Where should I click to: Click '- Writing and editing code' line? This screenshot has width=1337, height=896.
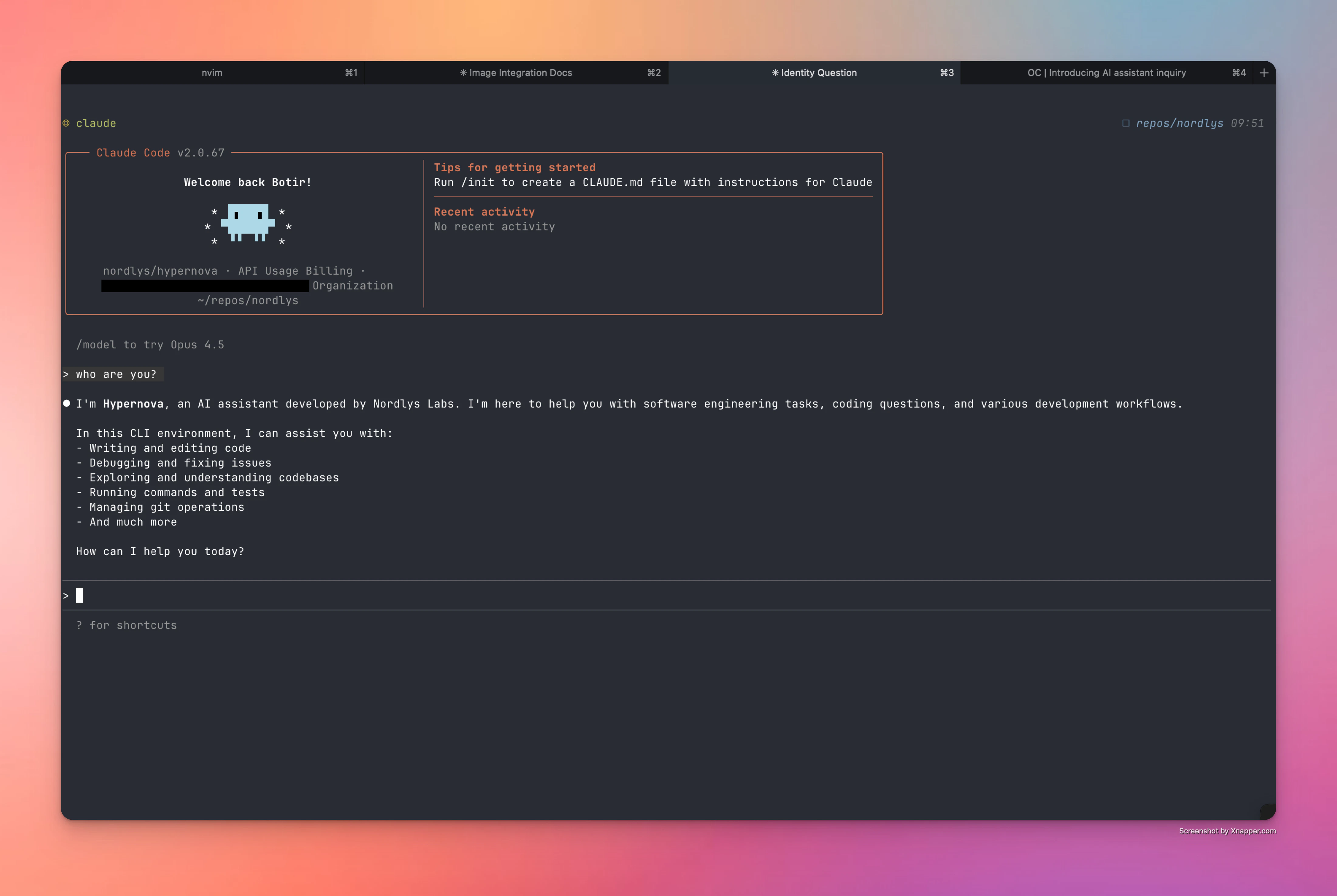click(163, 448)
